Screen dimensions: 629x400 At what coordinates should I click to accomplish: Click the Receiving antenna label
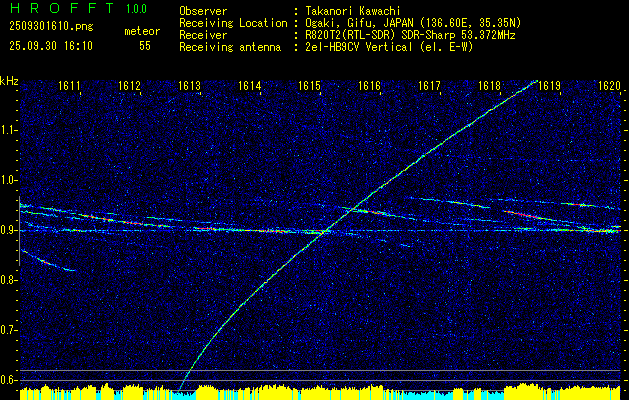click(x=230, y=47)
